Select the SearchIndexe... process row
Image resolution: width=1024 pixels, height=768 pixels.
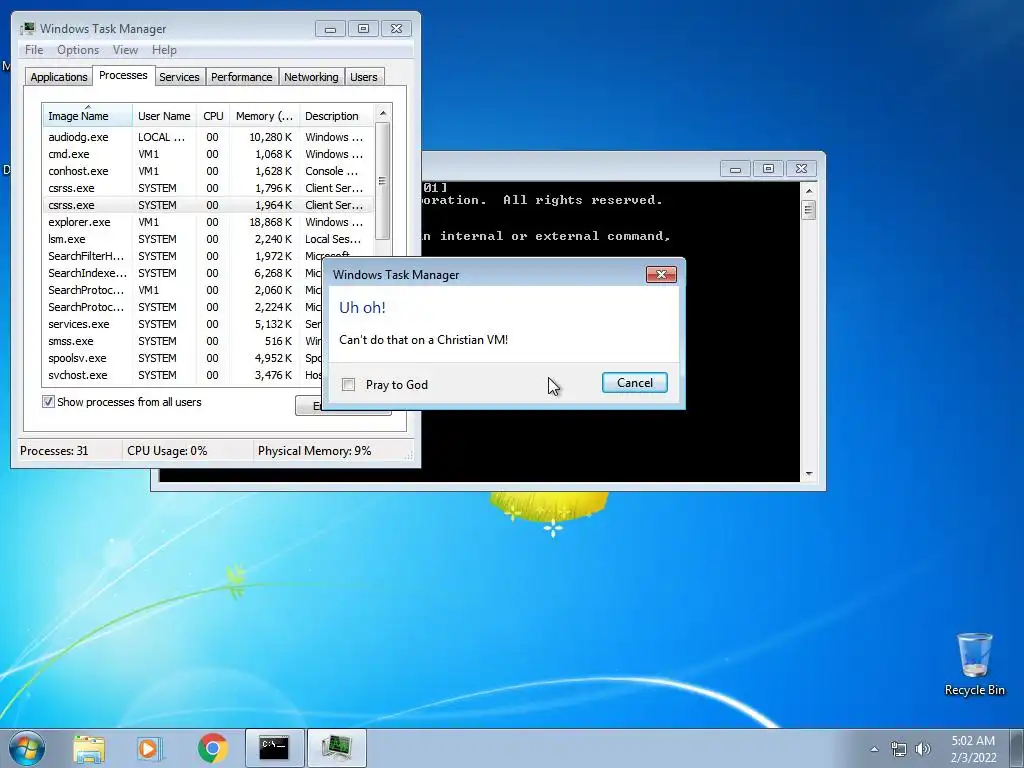[x=183, y=273]
